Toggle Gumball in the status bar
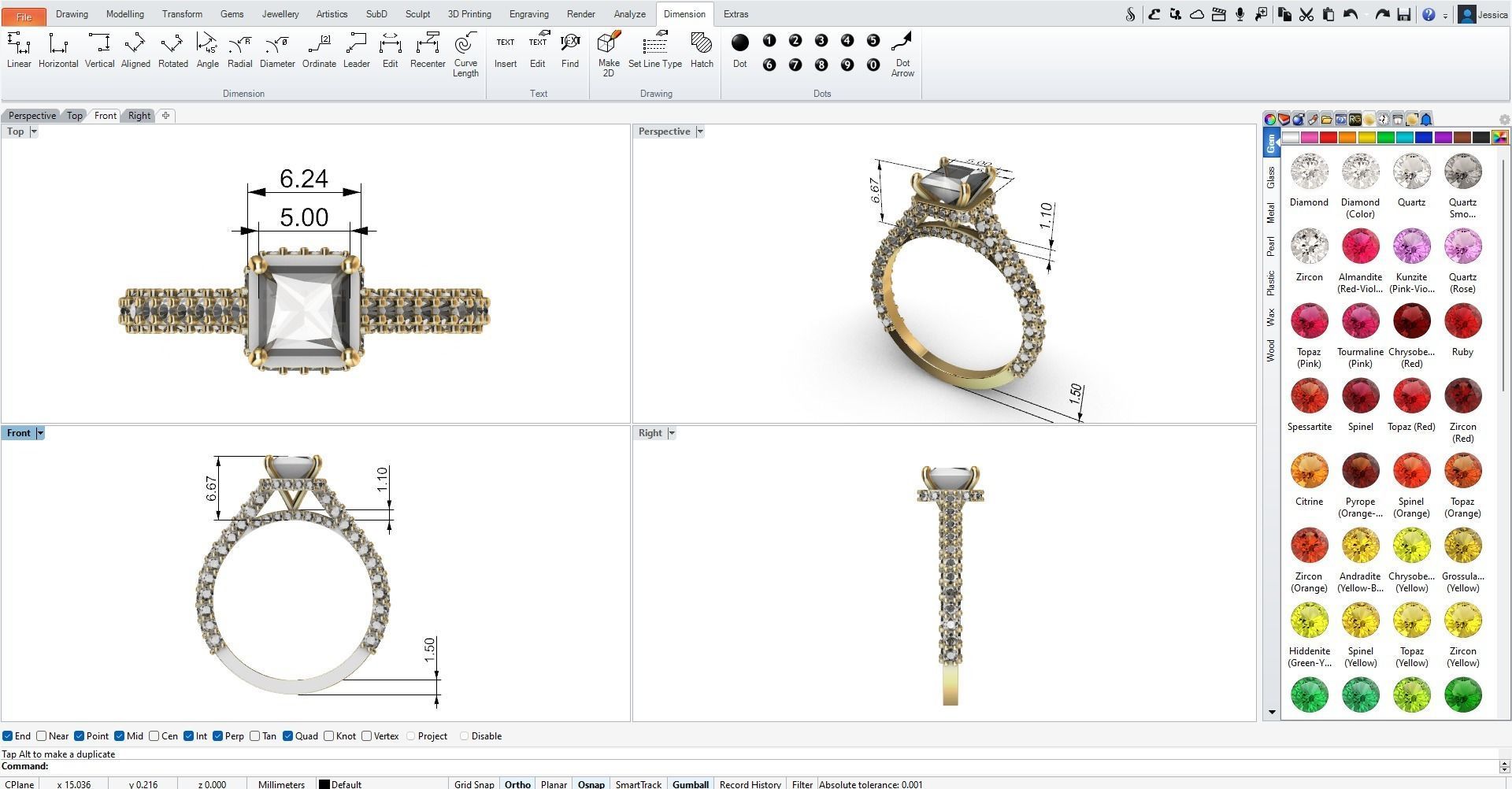 [691, 784]
